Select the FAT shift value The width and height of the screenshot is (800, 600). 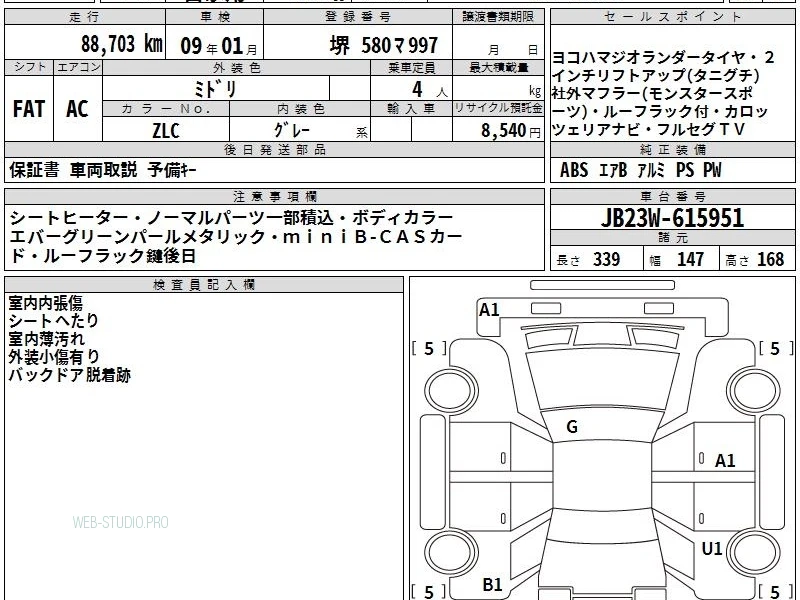click(x=29, y=108)
